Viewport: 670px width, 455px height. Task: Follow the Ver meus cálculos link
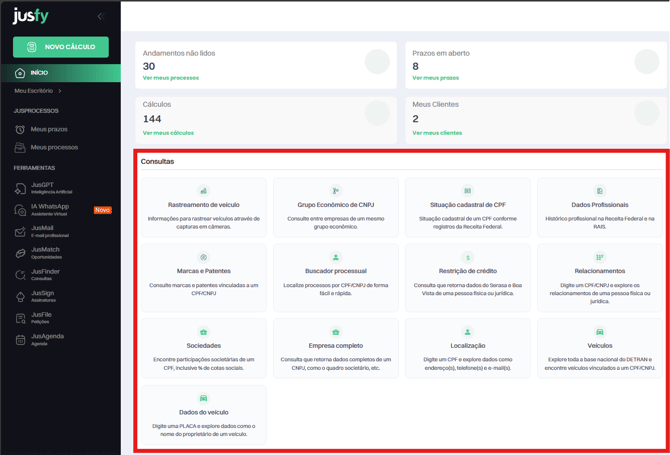(x=168, y=133)
